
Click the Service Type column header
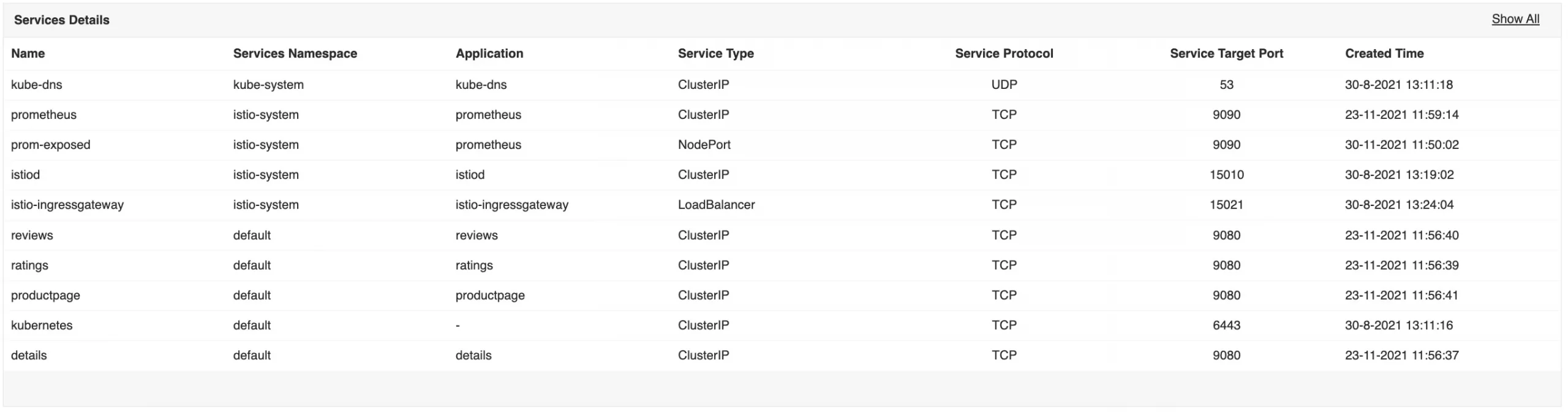tap(715, 53)
